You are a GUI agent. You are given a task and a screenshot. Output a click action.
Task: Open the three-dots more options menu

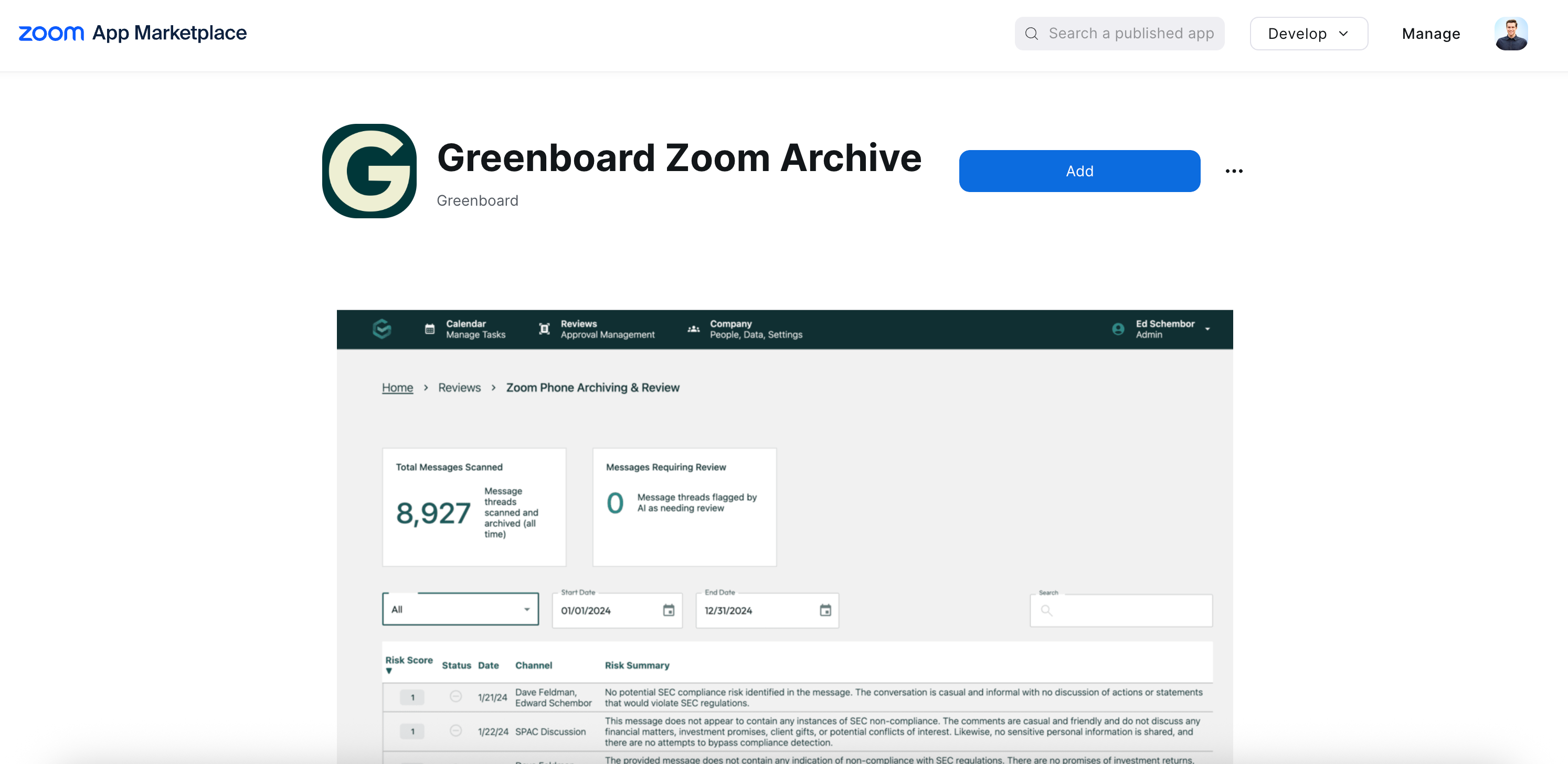(x=1234, y=171)
